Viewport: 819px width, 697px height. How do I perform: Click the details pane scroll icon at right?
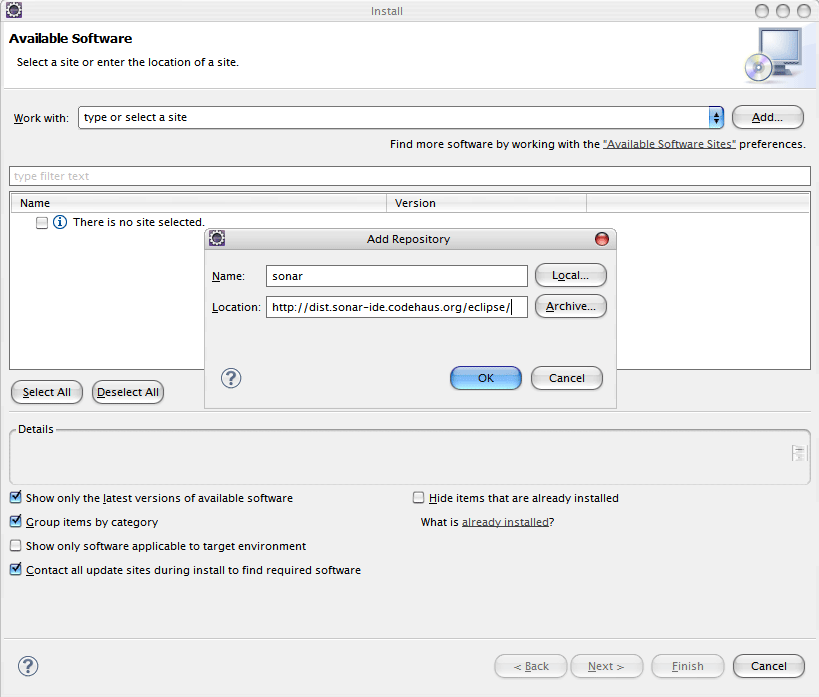pos(798,453)
